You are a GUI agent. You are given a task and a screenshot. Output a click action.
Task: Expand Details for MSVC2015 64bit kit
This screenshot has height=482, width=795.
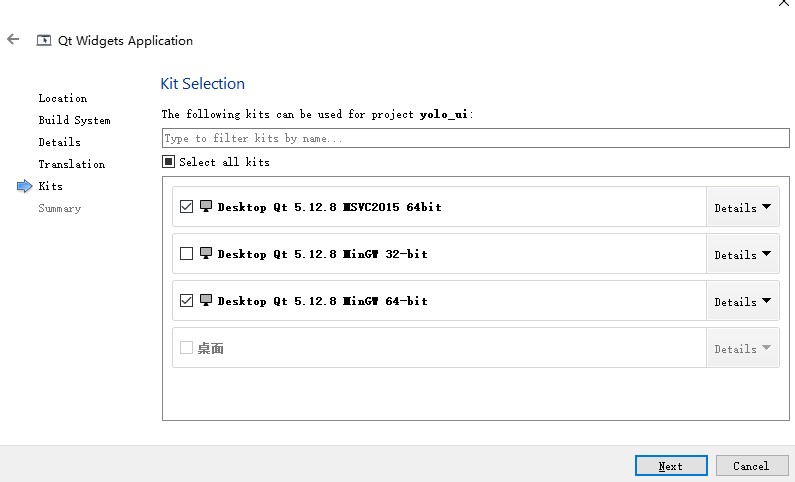coord(742,208)
